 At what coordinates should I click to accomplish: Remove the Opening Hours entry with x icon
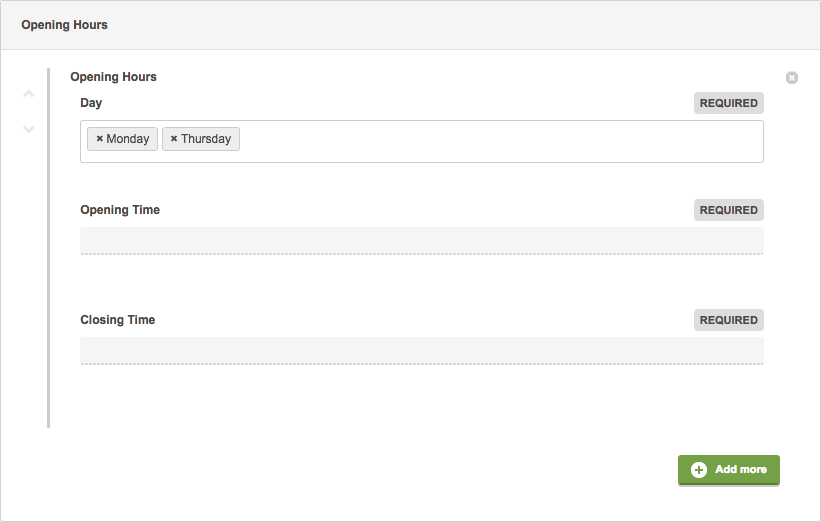(792, 77)
